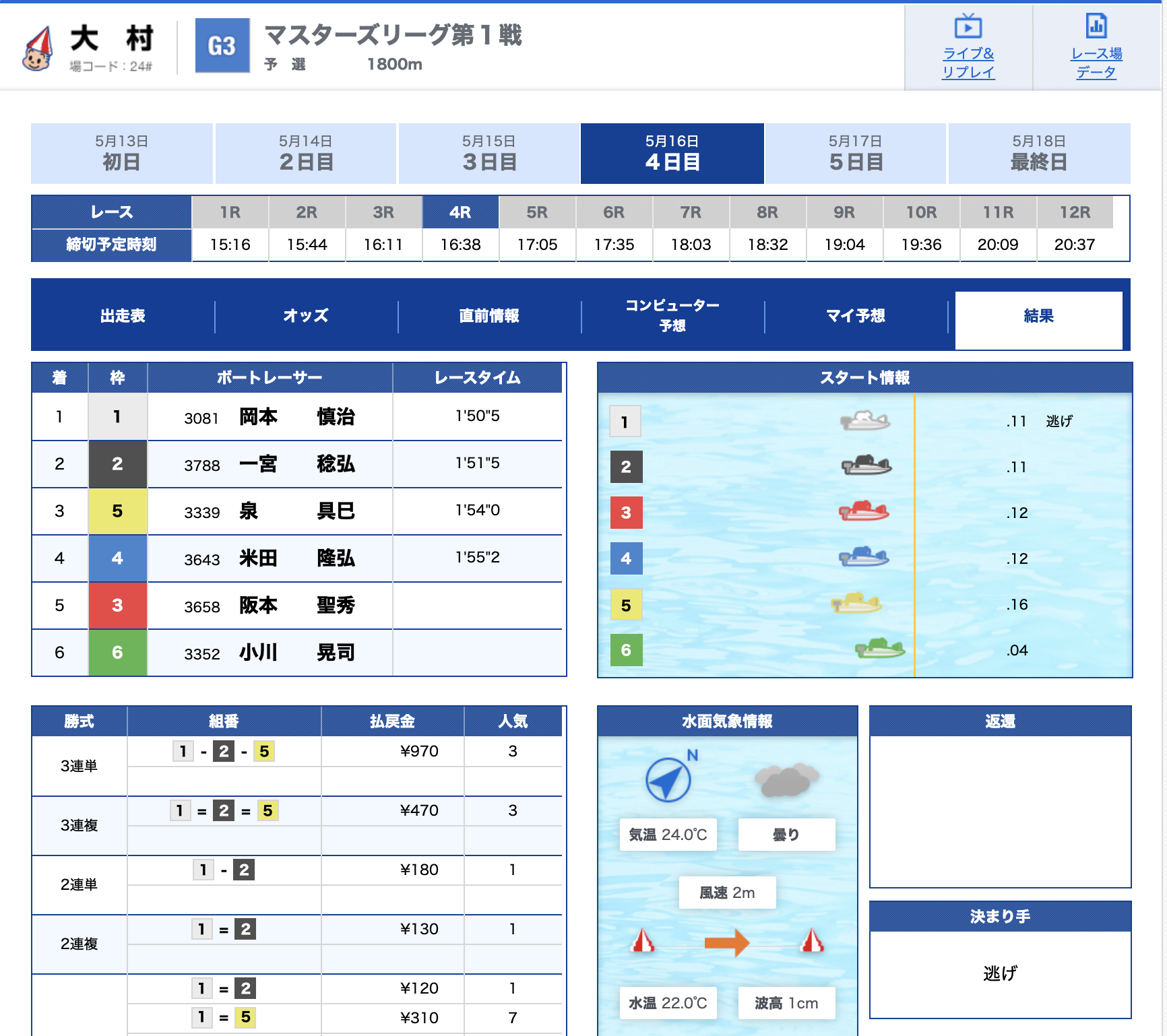The height and width of the screenshot is (1036, 1167).
Task: Click racer name 岡本 慎治
Action: [296, 417]
